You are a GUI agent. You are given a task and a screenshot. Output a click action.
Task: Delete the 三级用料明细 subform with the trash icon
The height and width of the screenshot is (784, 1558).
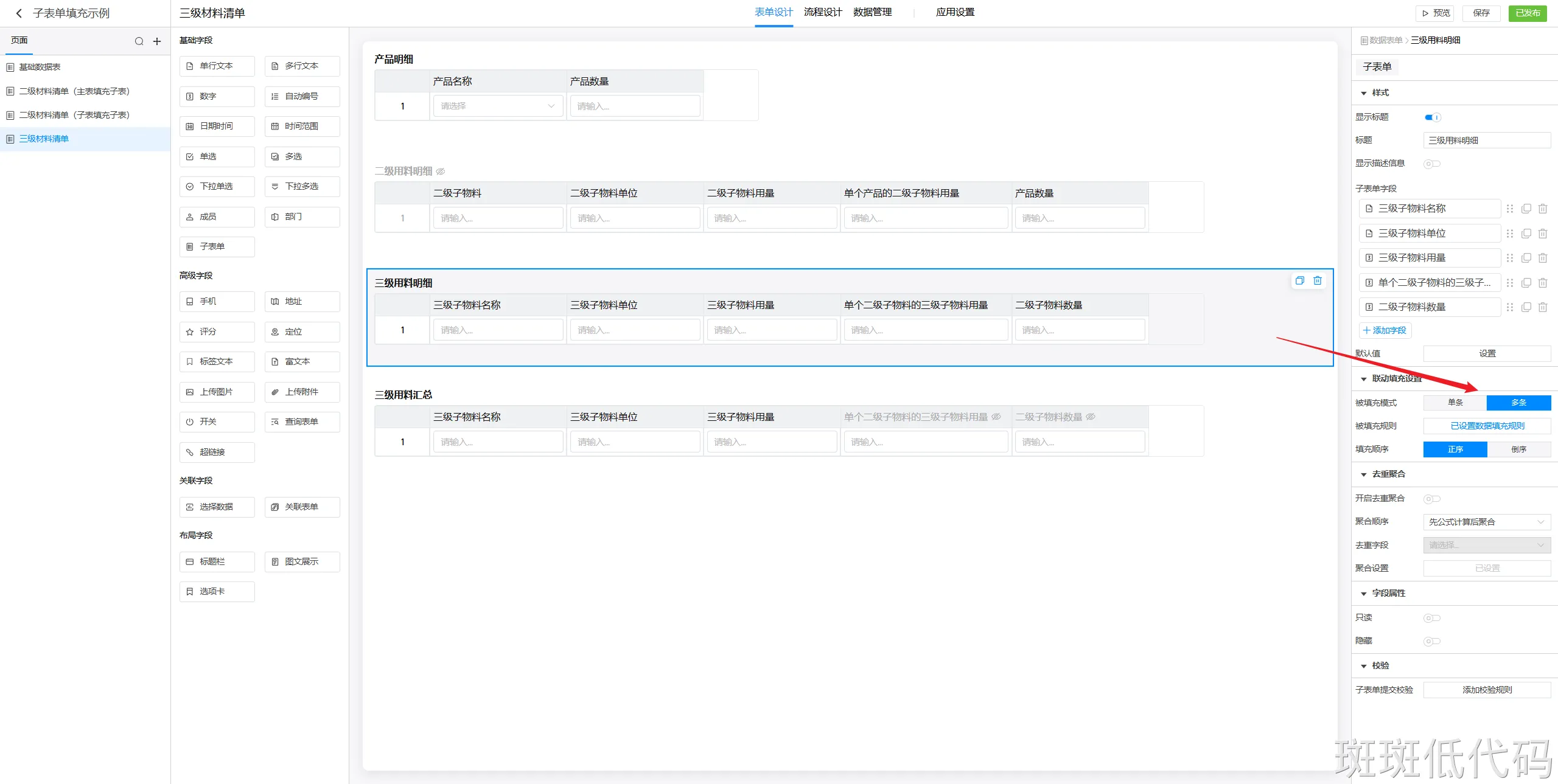point(1318,280)
